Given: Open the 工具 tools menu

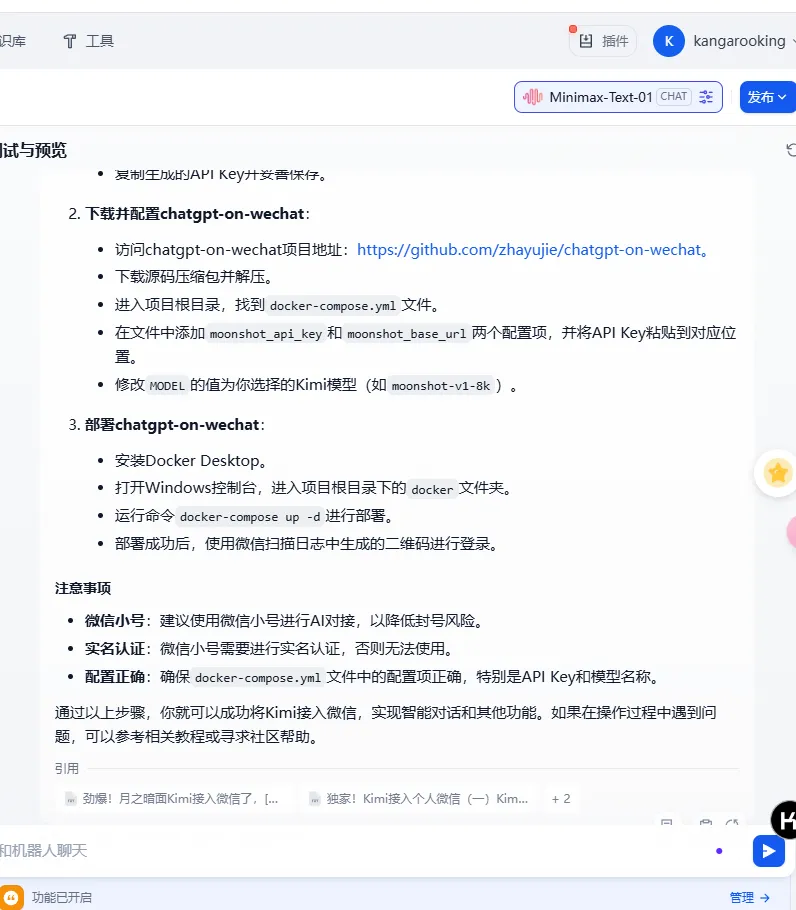Looking at the screenshot, I should click(88, 41).
